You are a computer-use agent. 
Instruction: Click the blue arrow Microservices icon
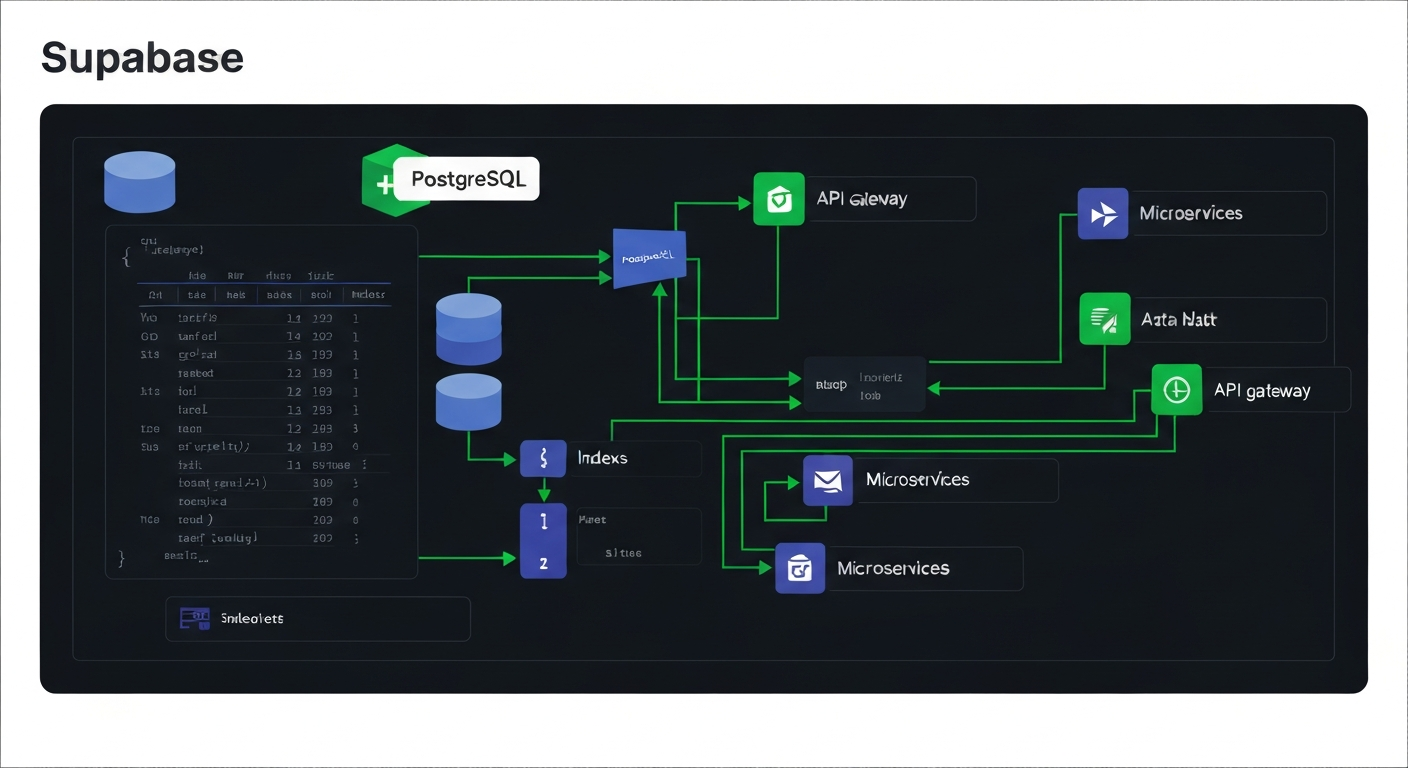pyautogui.click(x=1103, y=213)
